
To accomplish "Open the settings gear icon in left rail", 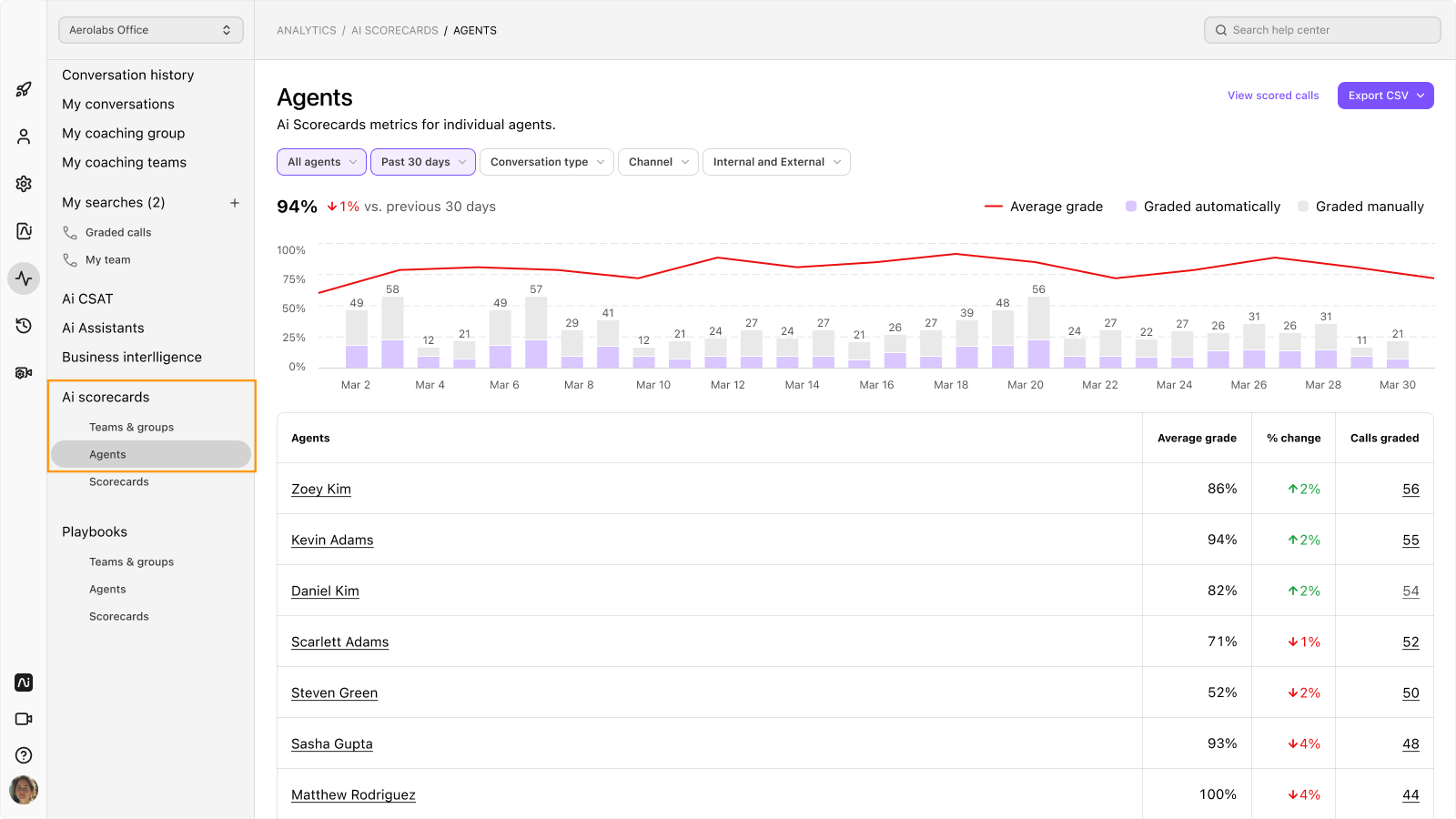I will (24, 184).
